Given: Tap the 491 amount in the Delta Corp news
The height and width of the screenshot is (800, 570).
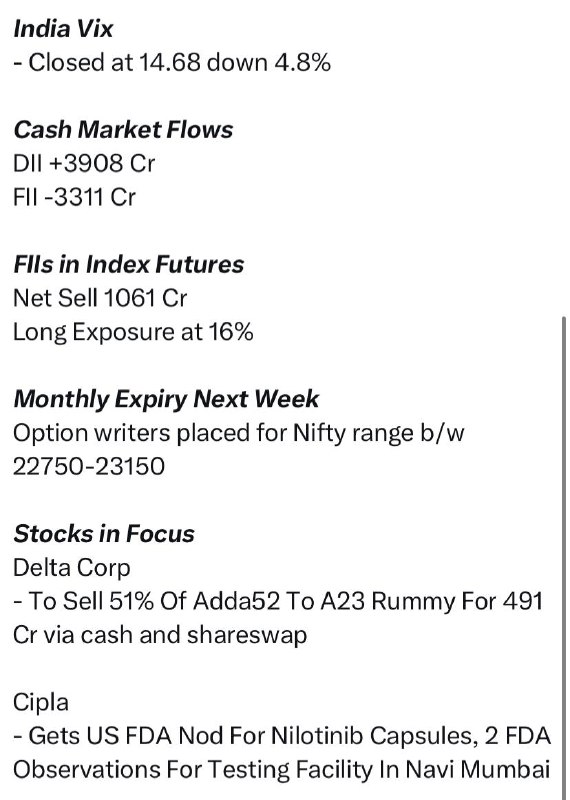Looking at the screenshot, I should pos(523,601).
